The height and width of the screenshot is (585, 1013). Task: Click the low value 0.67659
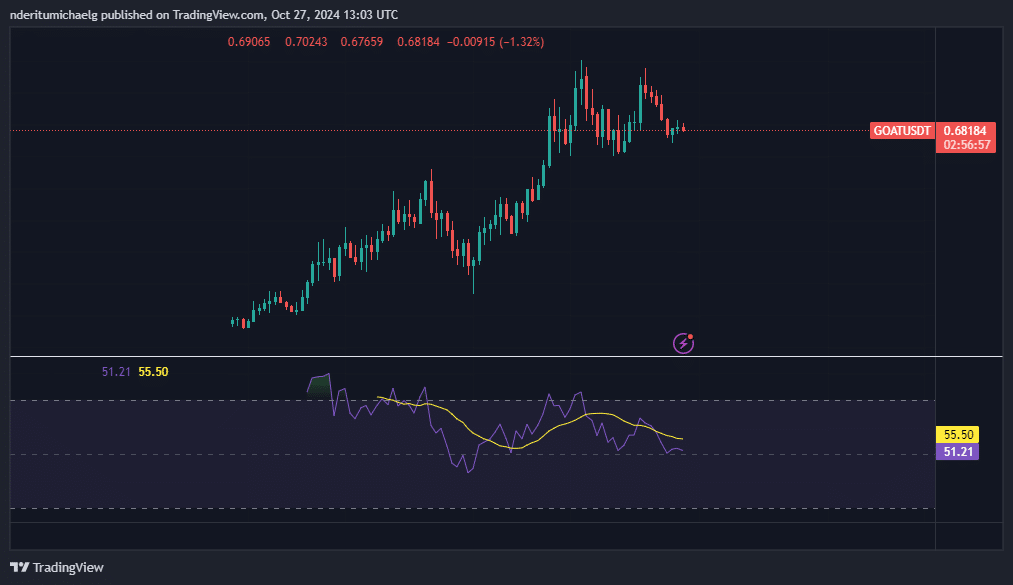(x=362, y=42)
